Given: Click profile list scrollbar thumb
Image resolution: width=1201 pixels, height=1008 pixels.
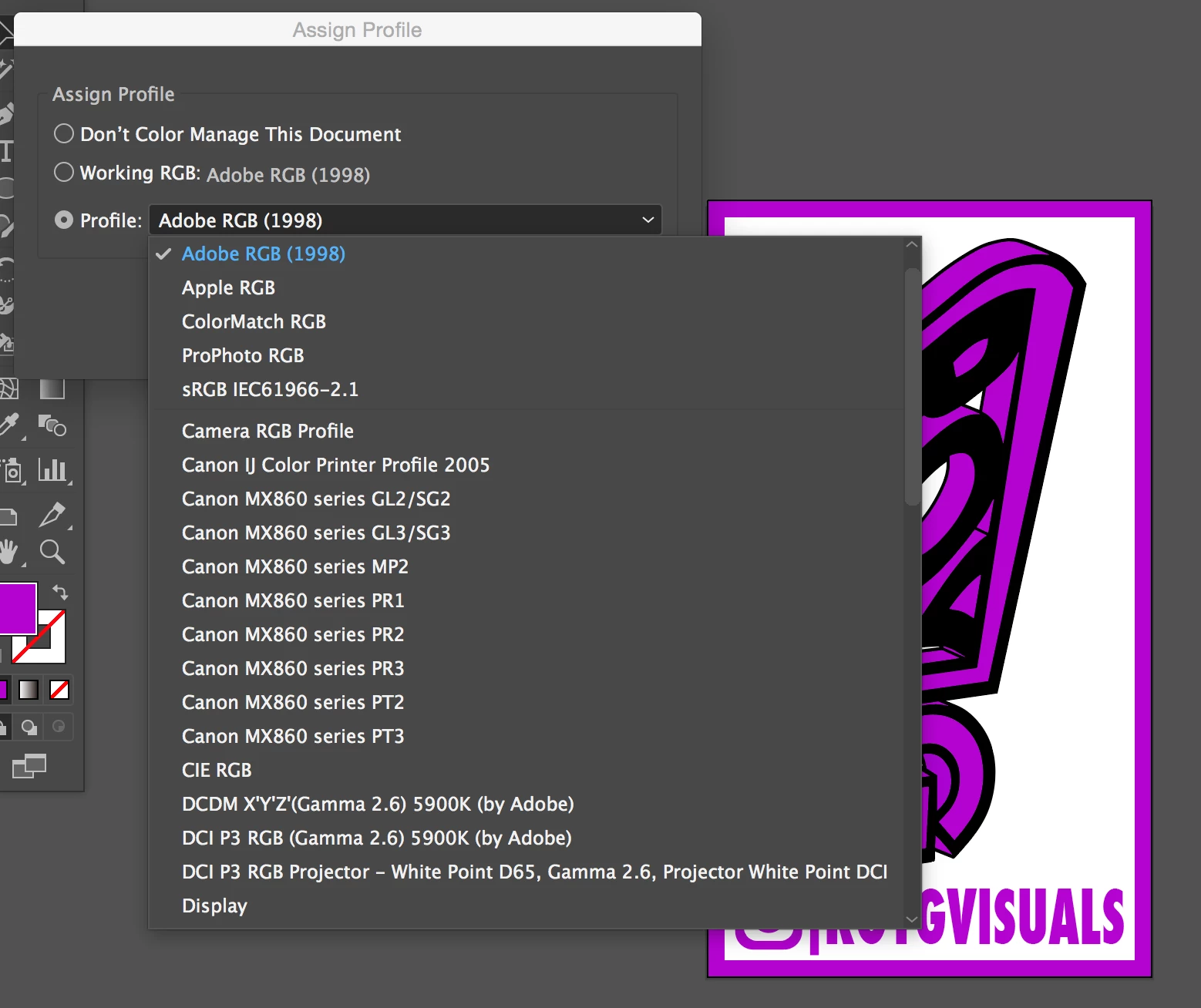Looking at the screenshot, I should [x=912, y=385].
